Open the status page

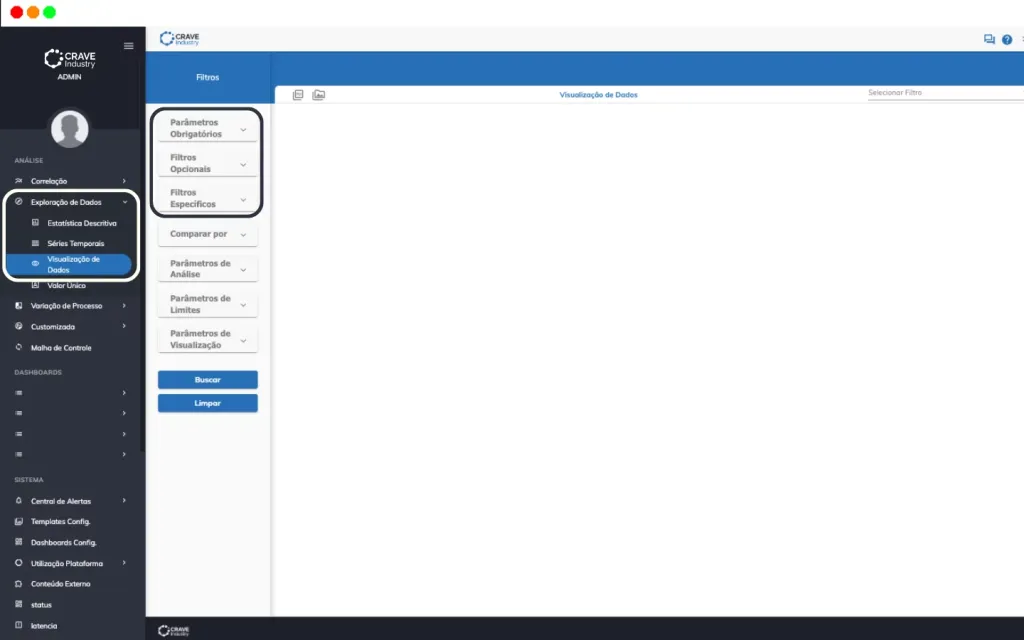tap(41, 605)
